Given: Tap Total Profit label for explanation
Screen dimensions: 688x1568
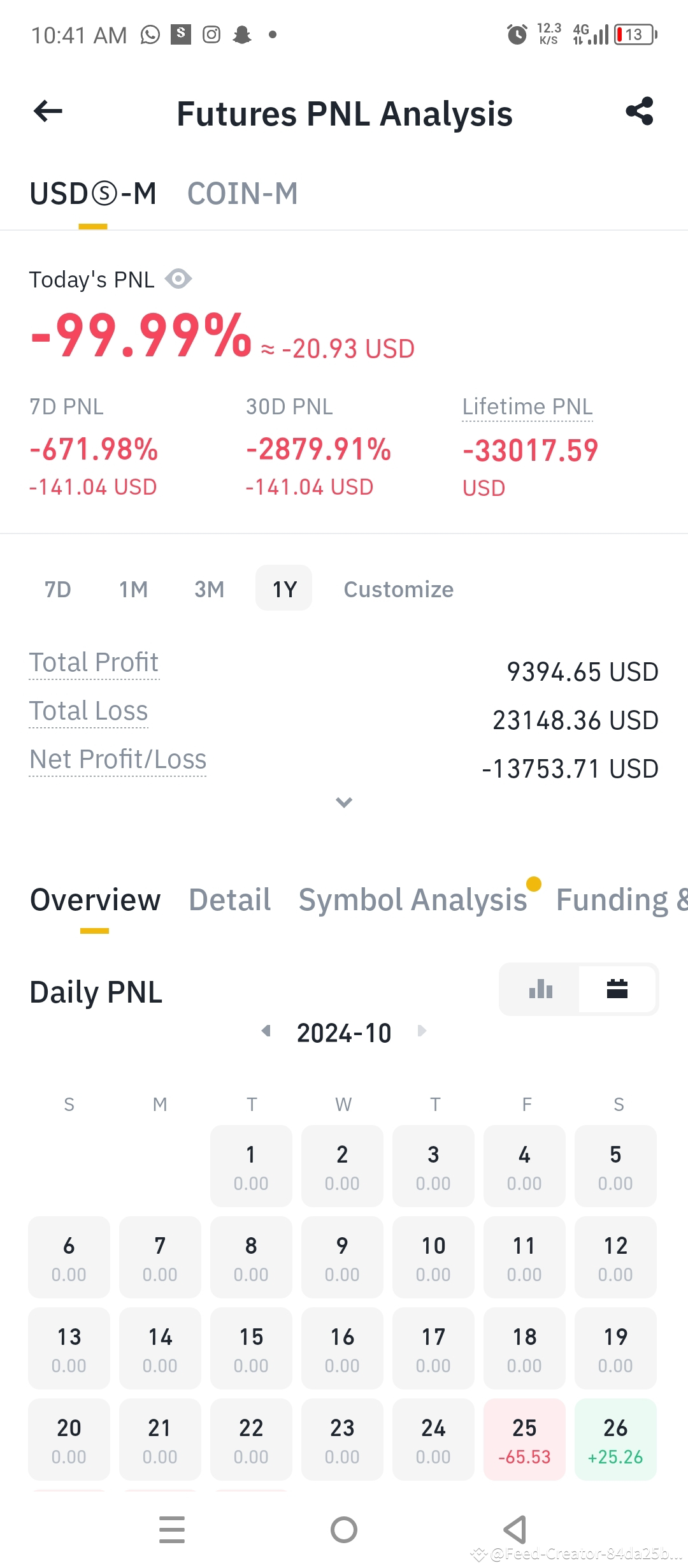Looking at the screenshot, I should (94, 663).
